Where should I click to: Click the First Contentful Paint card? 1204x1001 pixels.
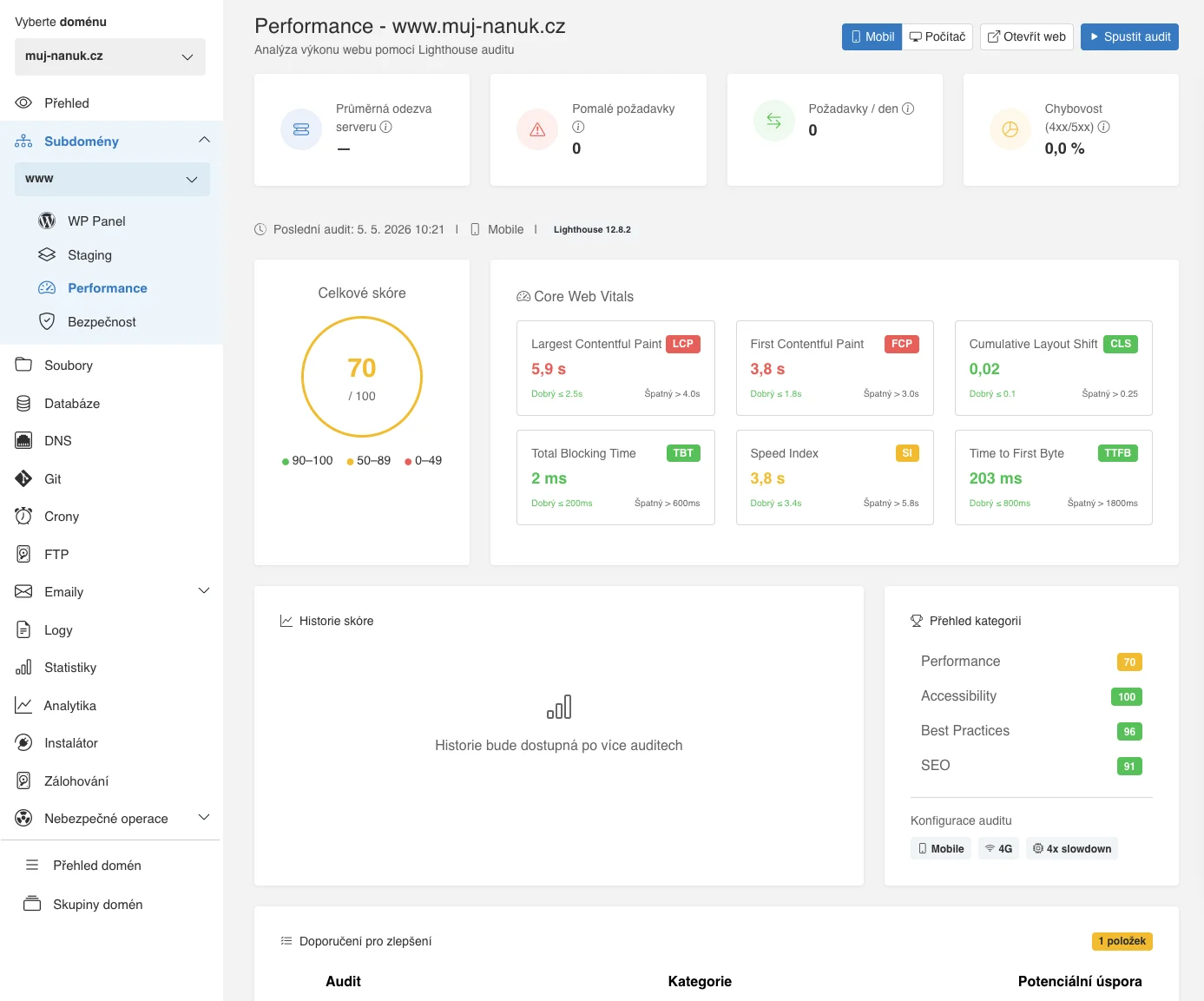click(835, 368)
